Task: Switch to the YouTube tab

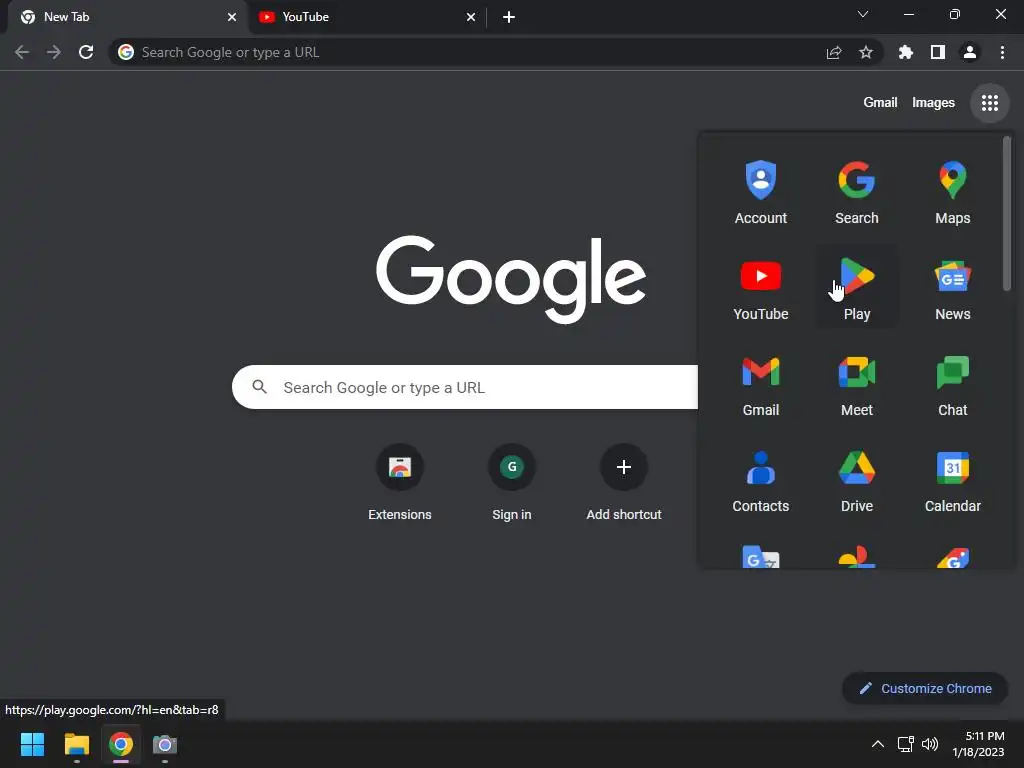Action: pyautogui.click(x=366, y=17)
